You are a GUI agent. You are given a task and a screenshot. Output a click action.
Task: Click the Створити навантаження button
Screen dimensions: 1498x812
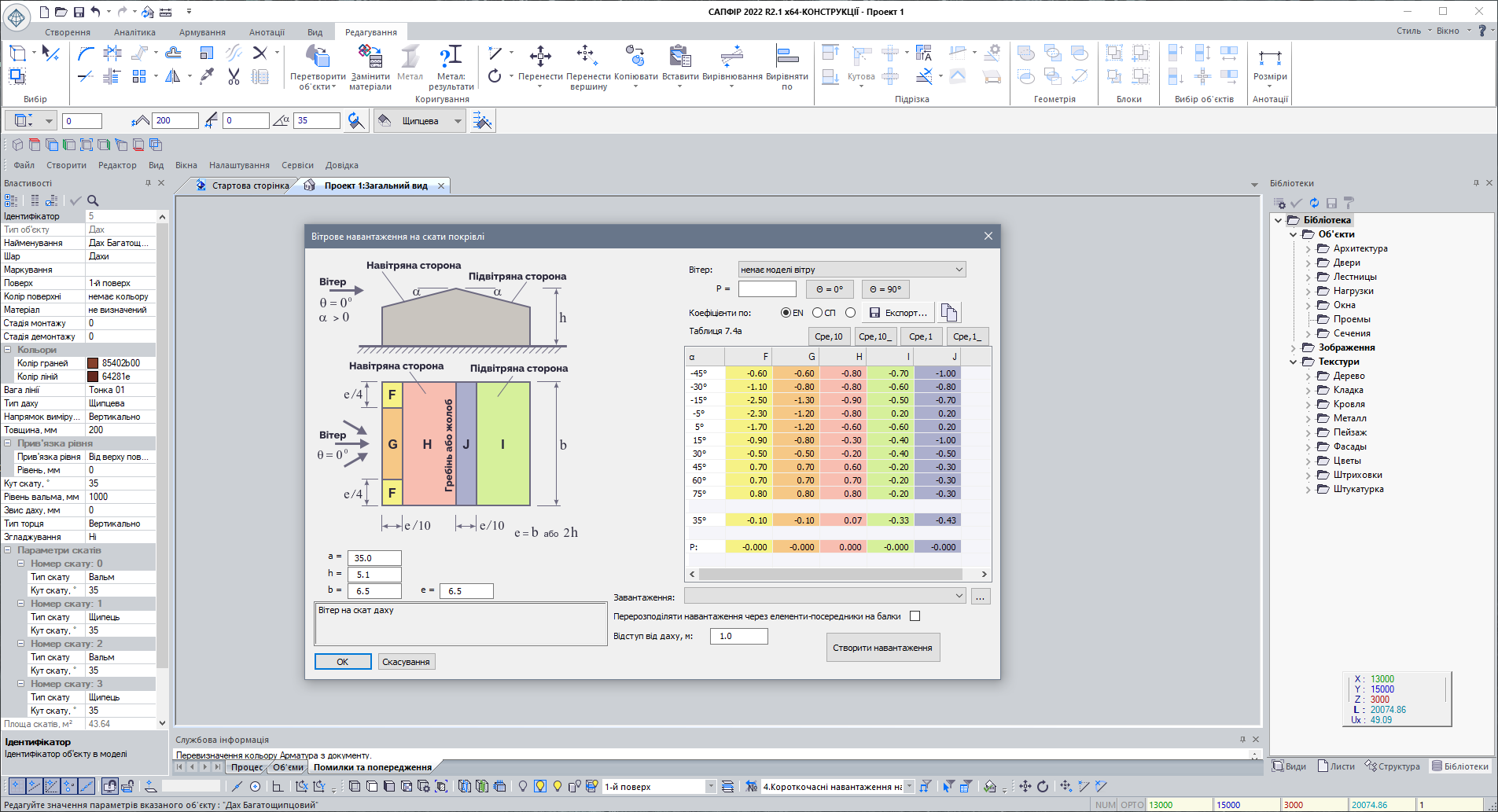[x=882, y=648]
